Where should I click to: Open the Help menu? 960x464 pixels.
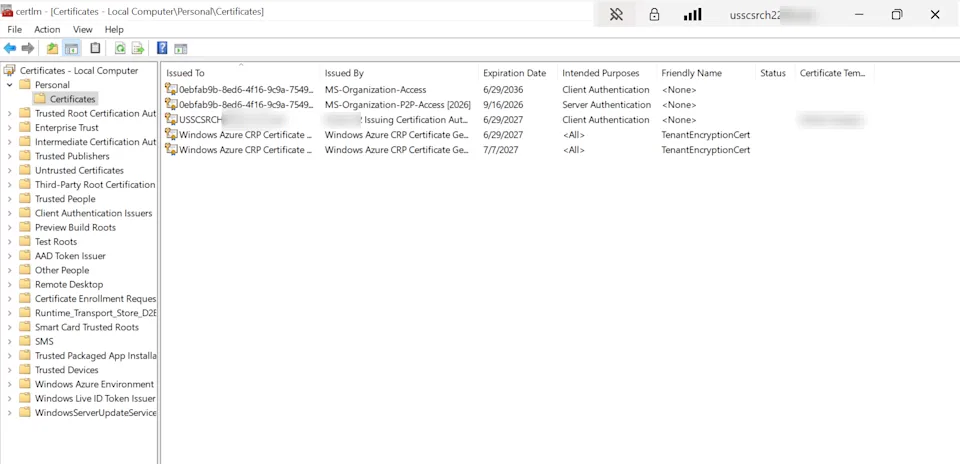[114, 29]
